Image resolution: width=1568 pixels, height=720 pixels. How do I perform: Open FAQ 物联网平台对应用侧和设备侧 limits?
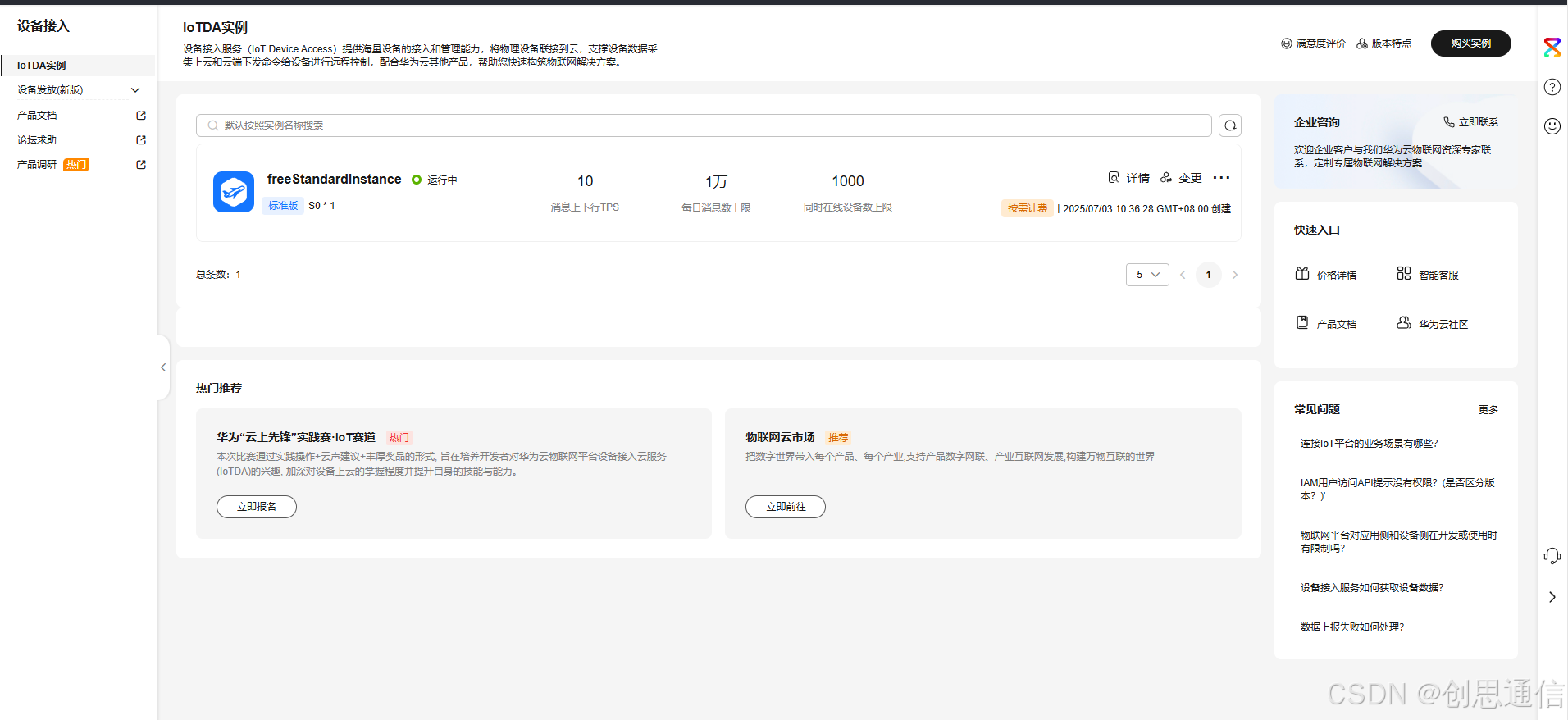(x=1398, y=542)
